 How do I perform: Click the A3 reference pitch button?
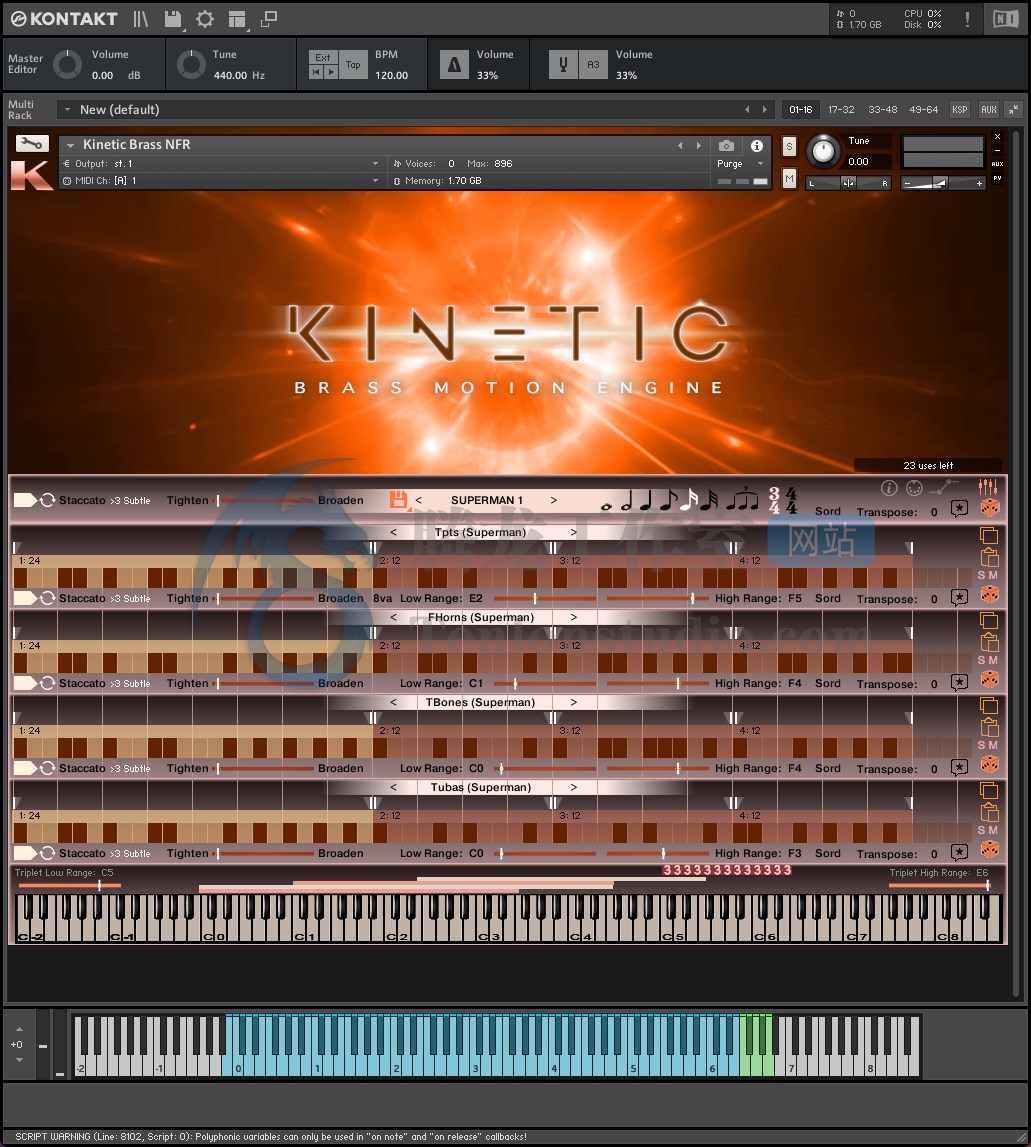[x=593, y=65]
